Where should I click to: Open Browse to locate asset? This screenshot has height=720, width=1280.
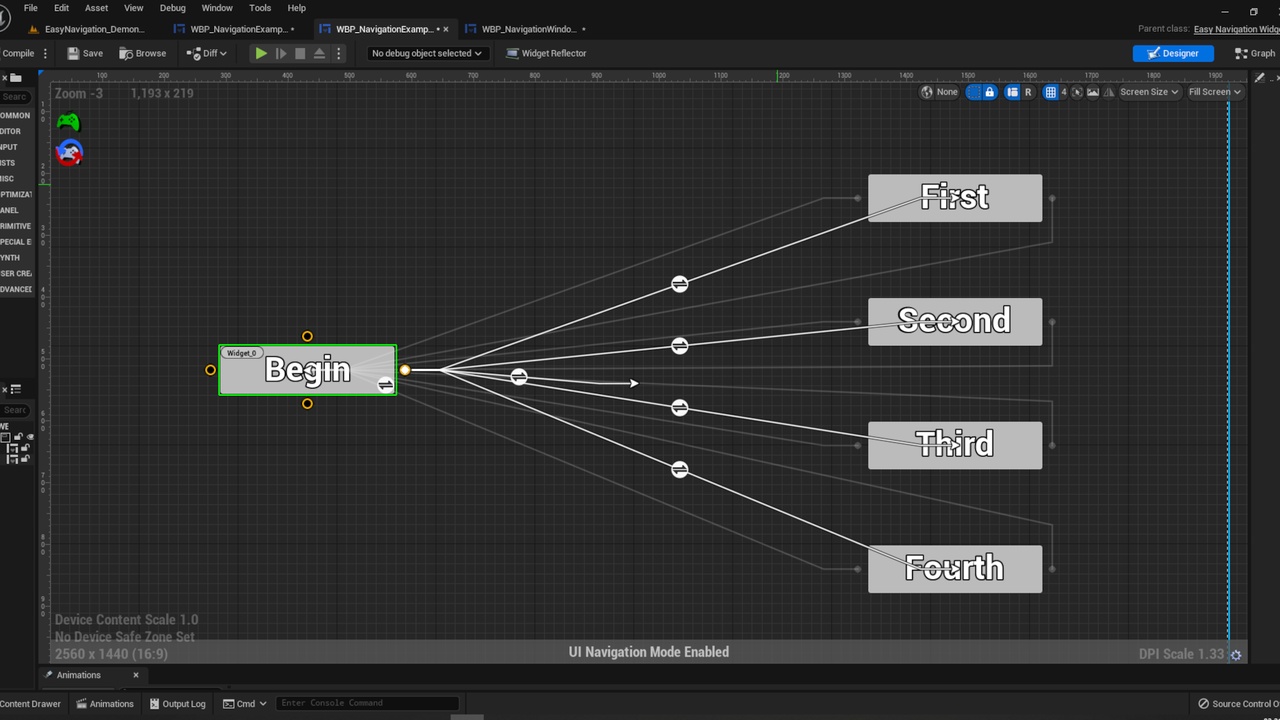tap(143, 53)
